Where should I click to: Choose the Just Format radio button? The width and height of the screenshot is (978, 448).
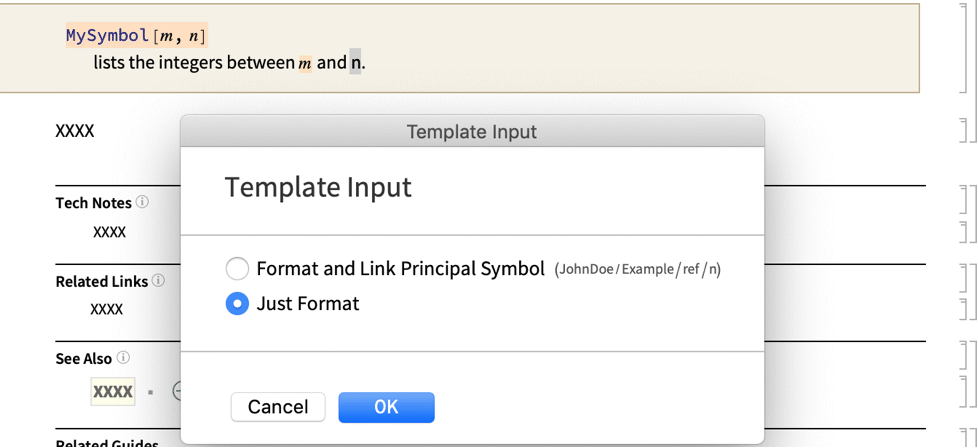(x=237, y=304)
